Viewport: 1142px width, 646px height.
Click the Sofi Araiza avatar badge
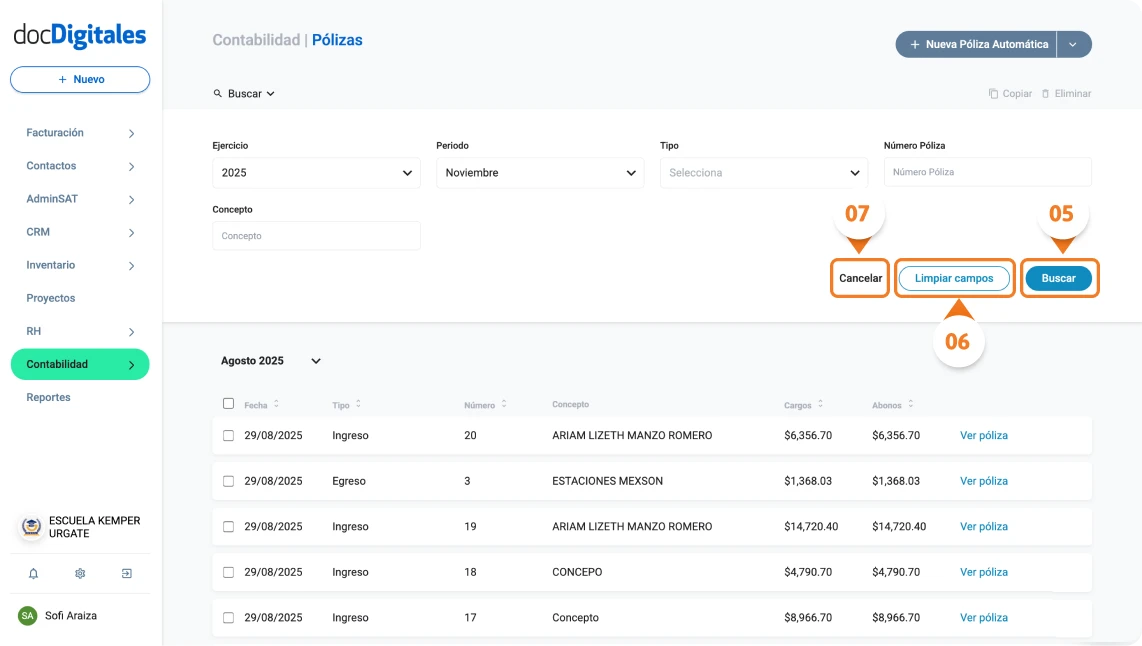click(x=30, y=615)
